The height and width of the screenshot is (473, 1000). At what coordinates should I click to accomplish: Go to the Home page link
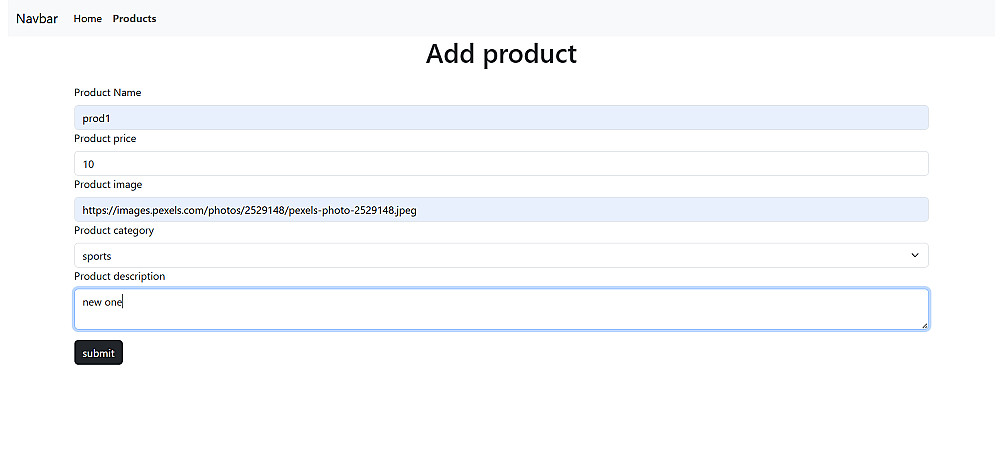[87, 18]
